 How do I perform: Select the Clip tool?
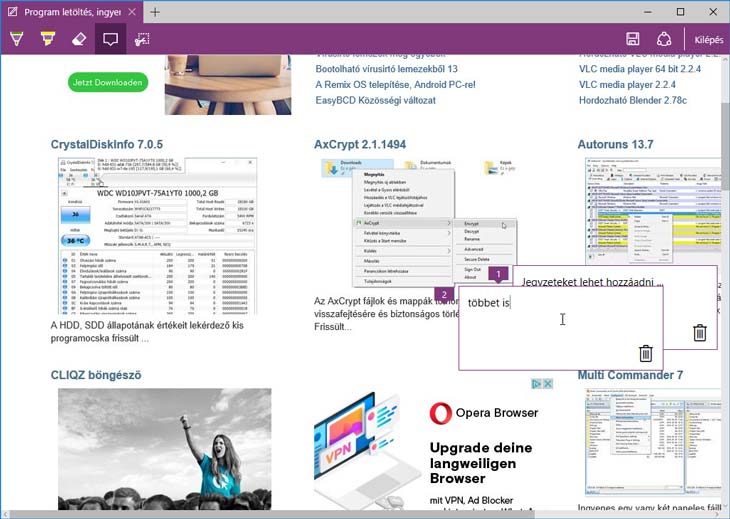click(143, 39)
